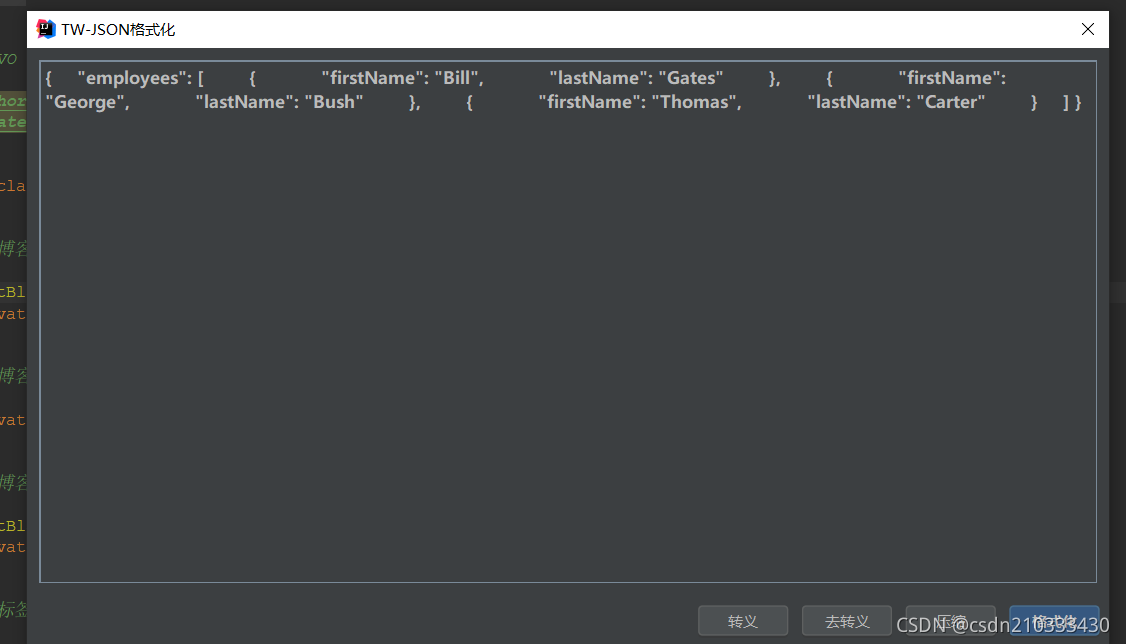Click the "Thomas" value in the JSON text

coord(694,102)
